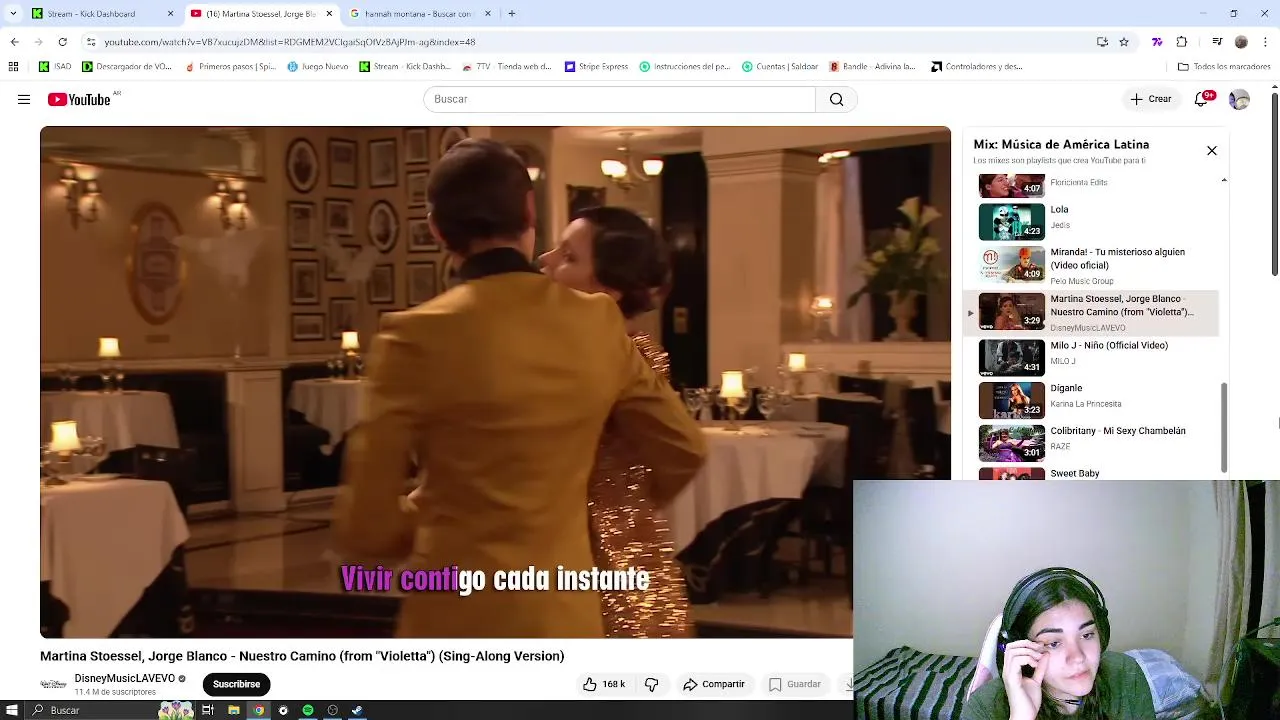Screen dimensions: 1280x720
Task: Open Task View on the taskbar
Action: [208, 710]
